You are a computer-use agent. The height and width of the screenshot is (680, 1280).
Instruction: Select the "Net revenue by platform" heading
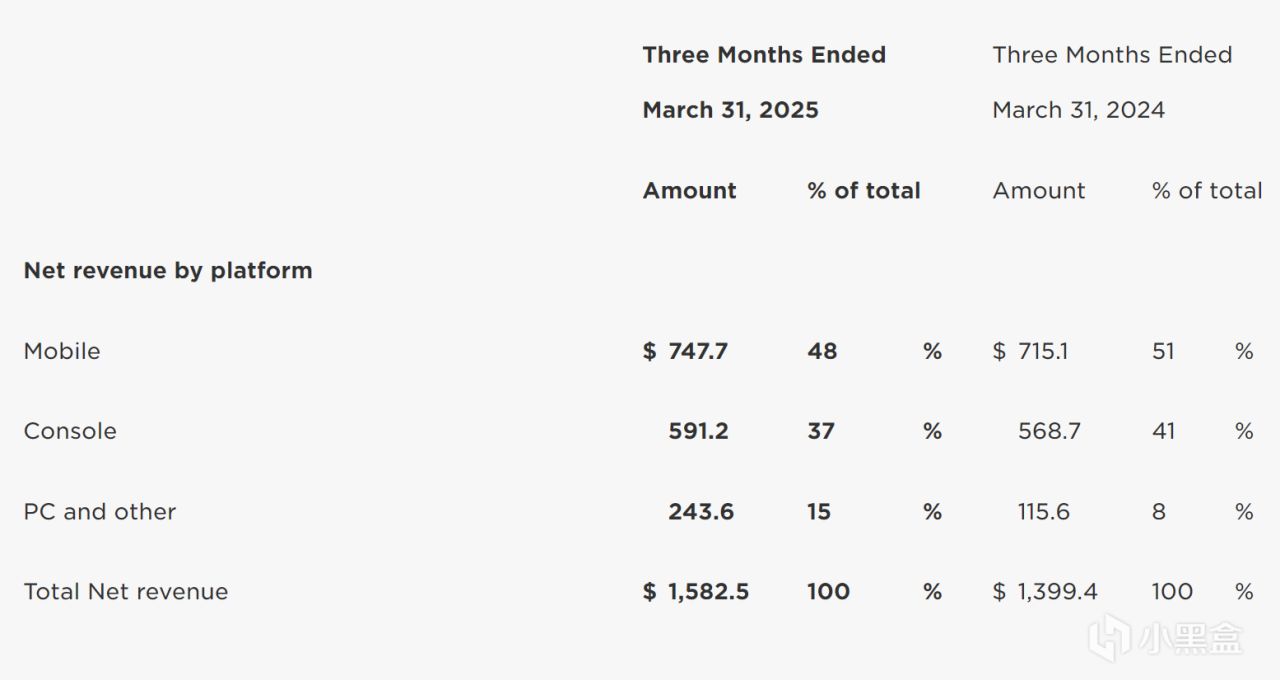pos(168,270)
